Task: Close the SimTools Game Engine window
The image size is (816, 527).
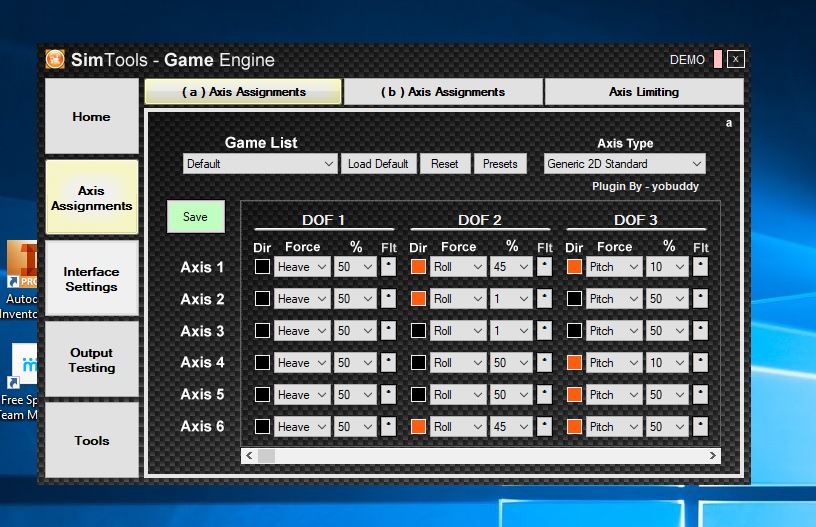Action: coord(735,59)
